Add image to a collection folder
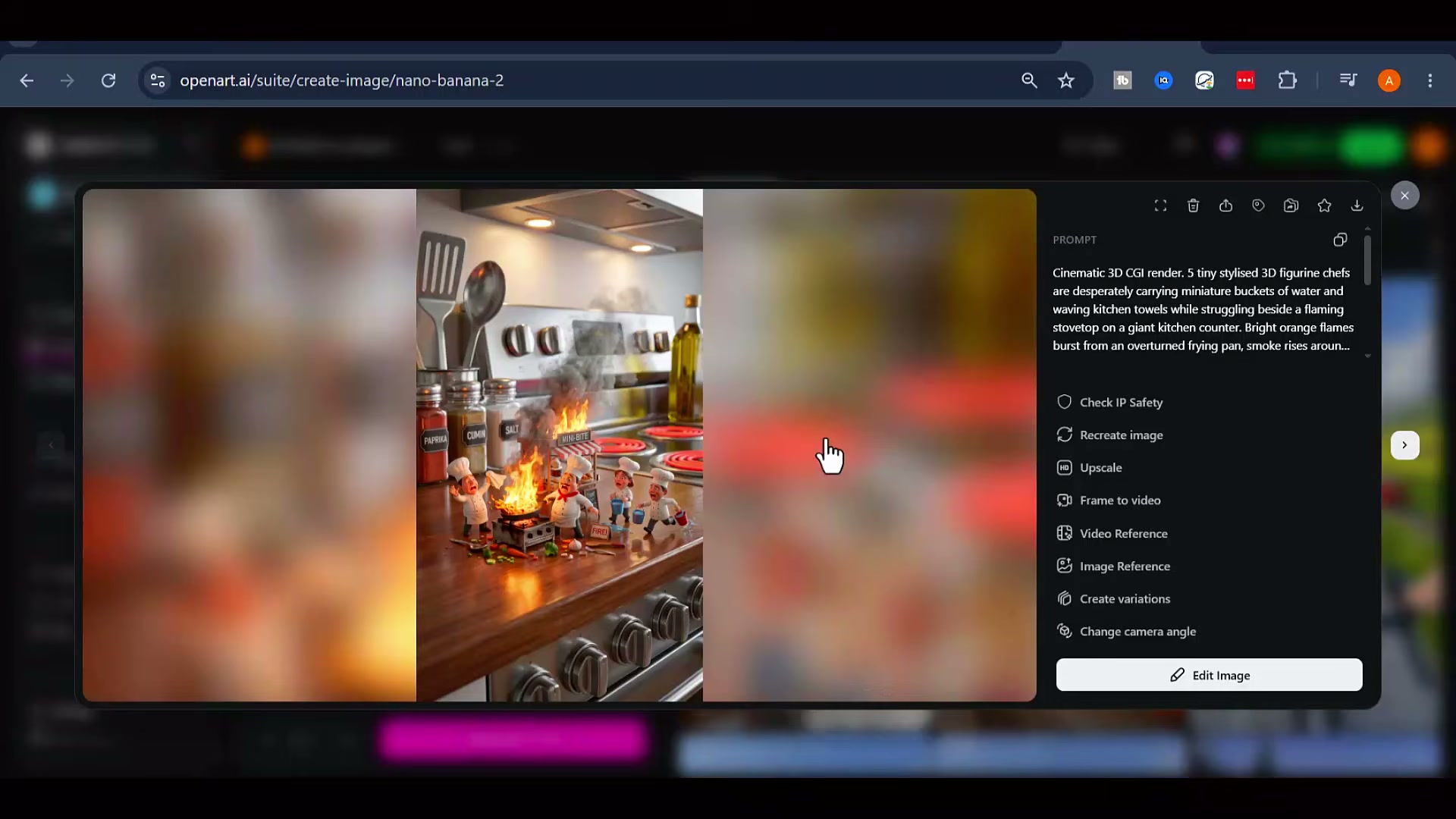The width and height of the screenshot is (1456, 819). (x=1291, y=206)
